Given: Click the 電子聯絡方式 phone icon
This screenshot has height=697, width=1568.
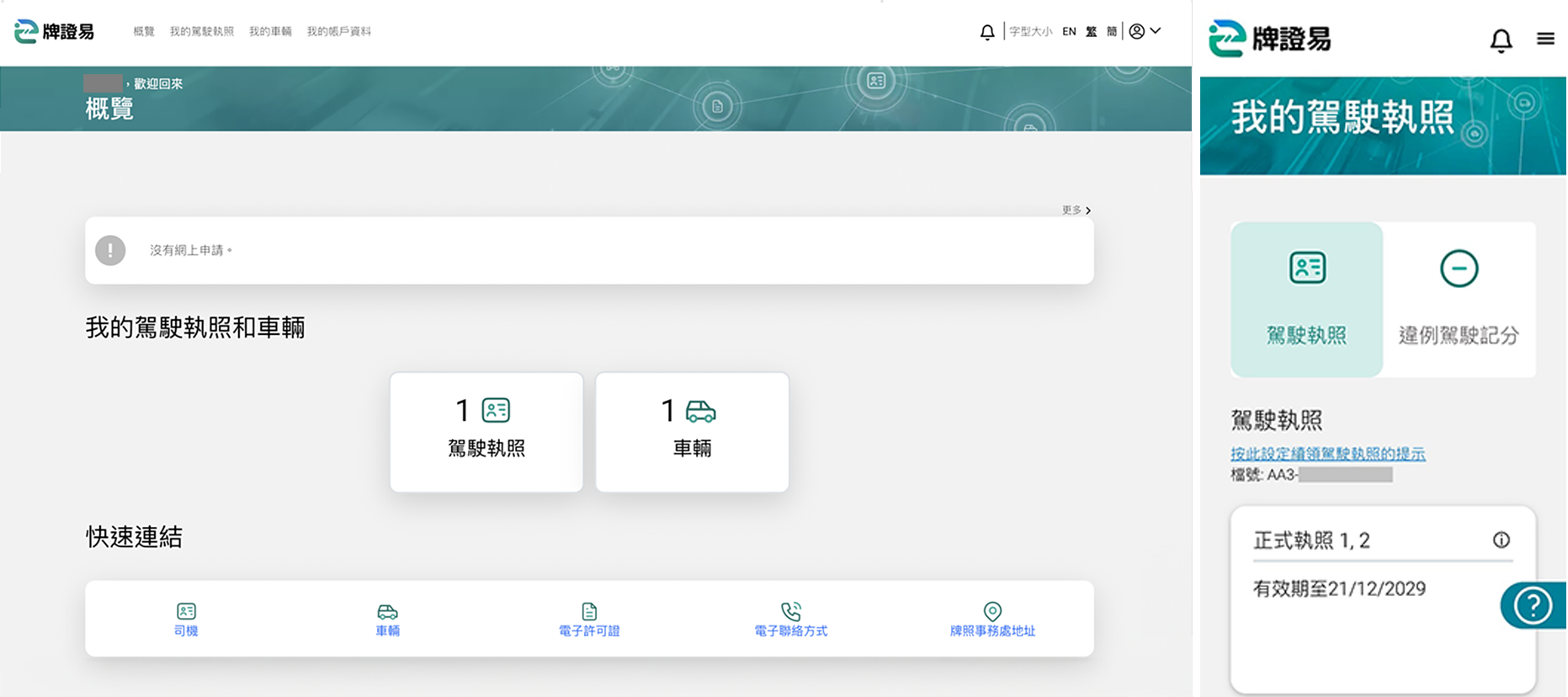Looking at the screenshot, I should [791, 610].
